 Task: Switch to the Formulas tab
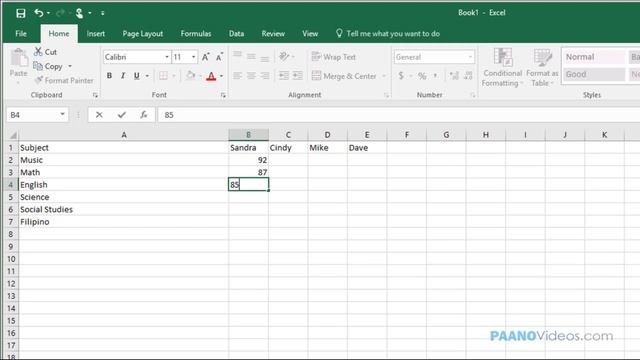click(x=196, y=34)
